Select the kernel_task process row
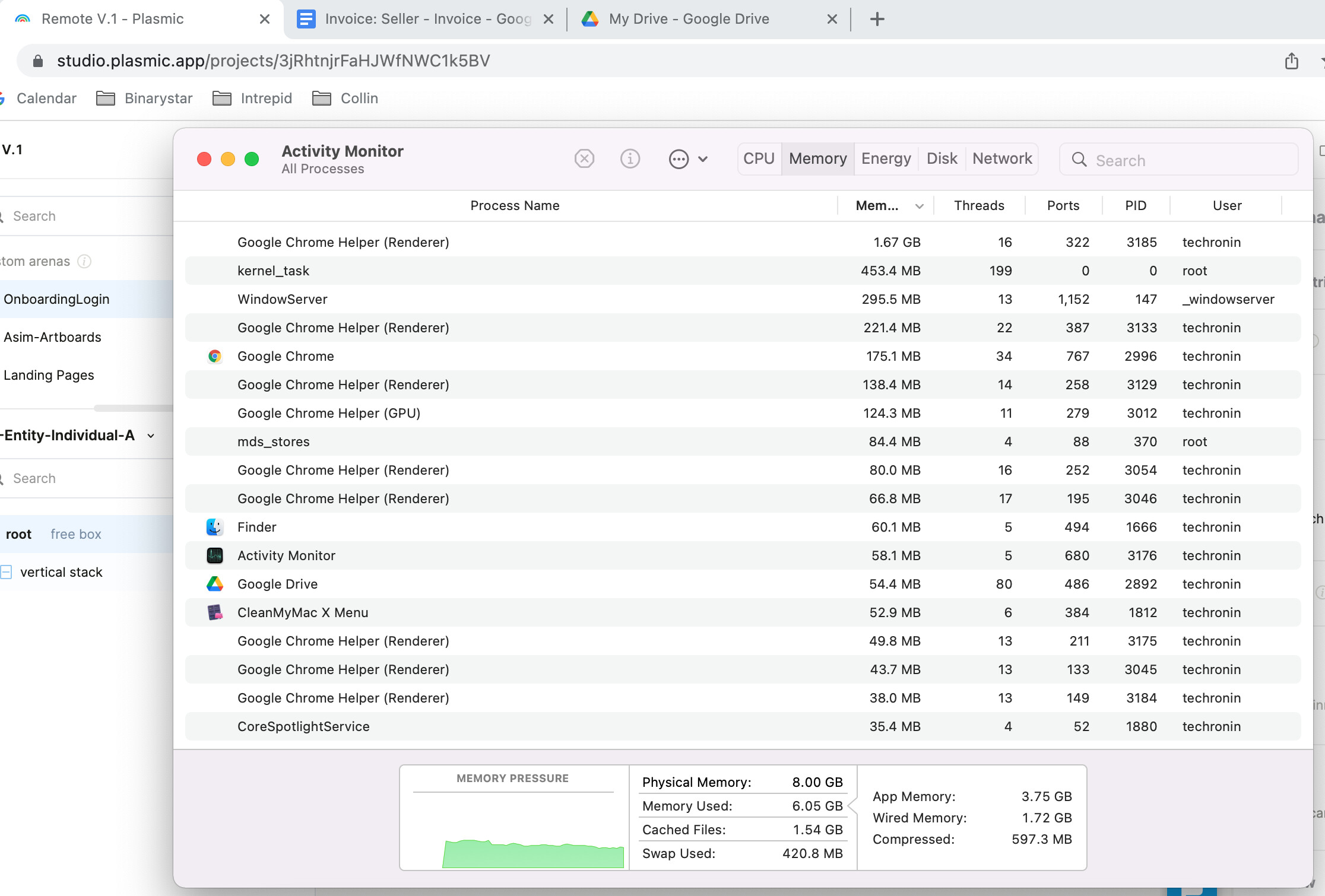 [743, 271]
